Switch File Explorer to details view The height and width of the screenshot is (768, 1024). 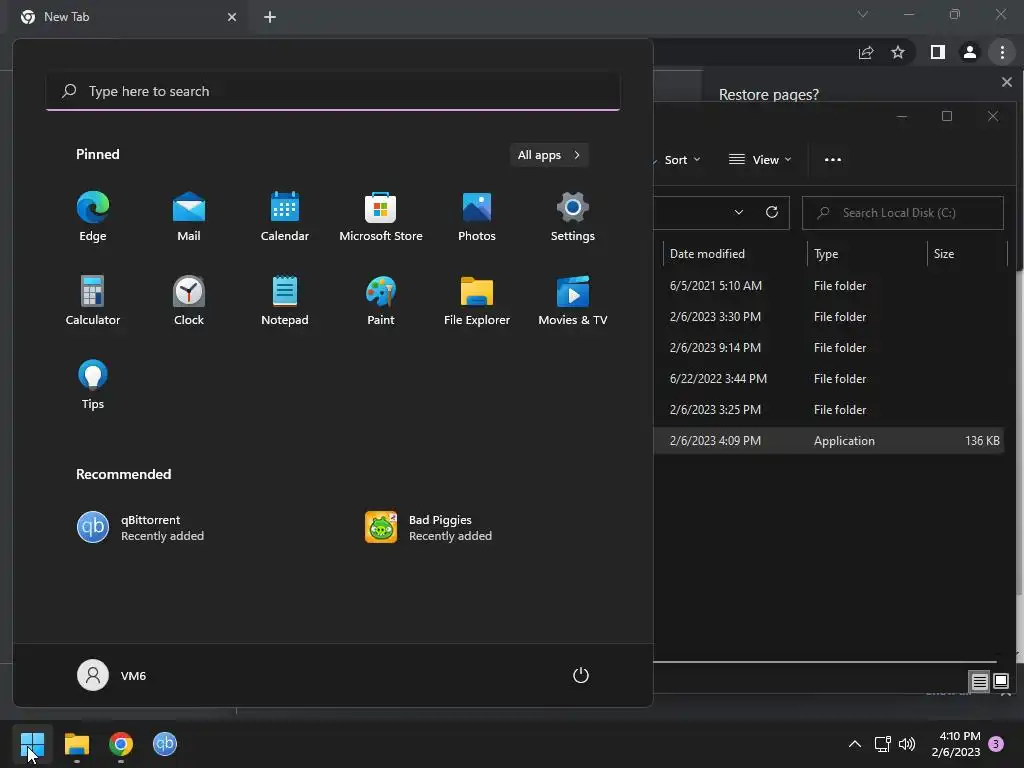pyautogui.click(x=980, y=682)
